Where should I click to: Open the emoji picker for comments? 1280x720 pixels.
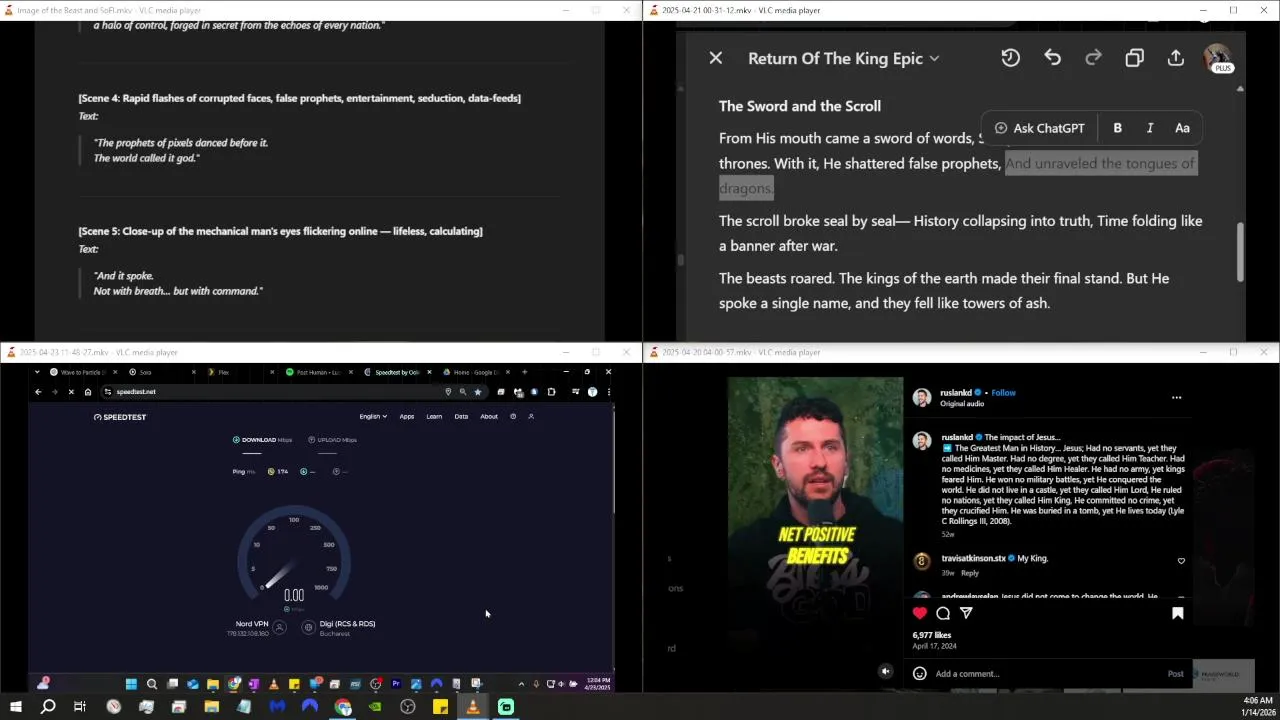pos(919,673)
